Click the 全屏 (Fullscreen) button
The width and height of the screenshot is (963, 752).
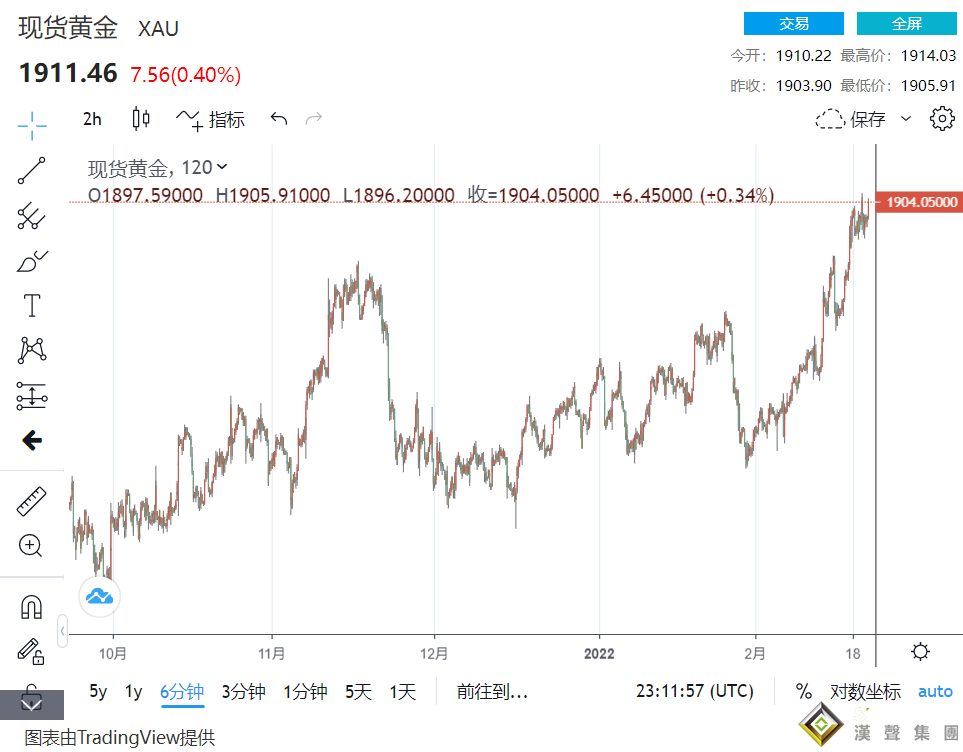907,23
